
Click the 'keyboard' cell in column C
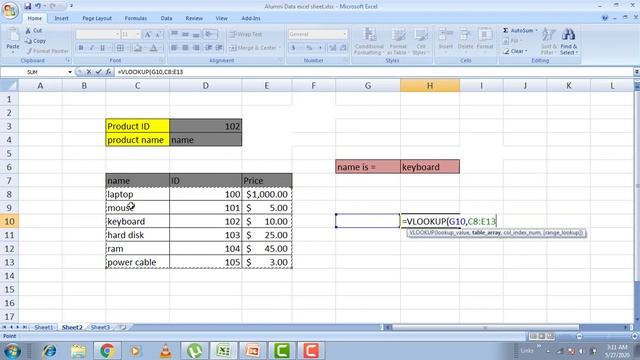pos(137,221)
